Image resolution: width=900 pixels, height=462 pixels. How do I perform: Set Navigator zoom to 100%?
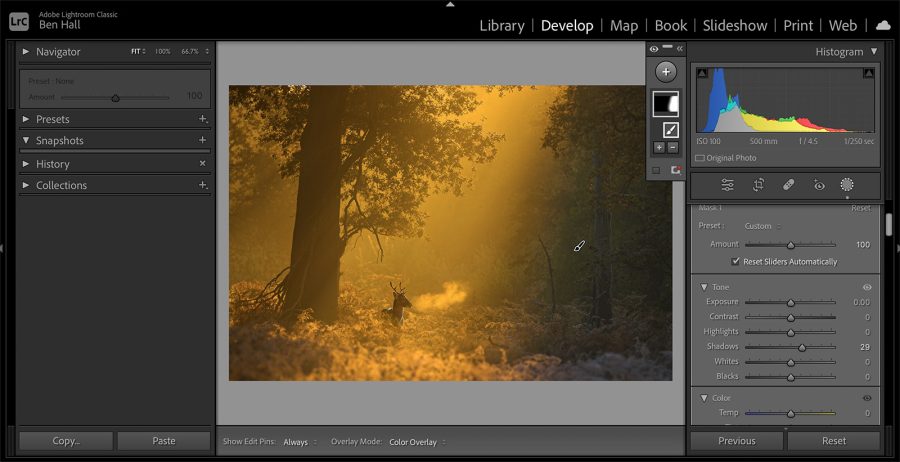pos(162,52)
